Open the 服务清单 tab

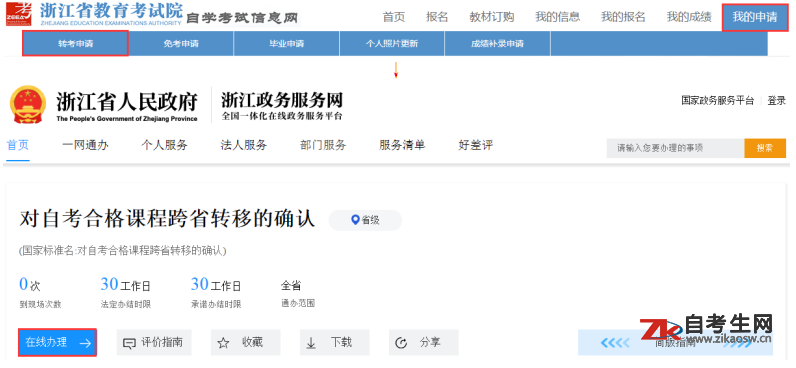[x=402, y=145]
